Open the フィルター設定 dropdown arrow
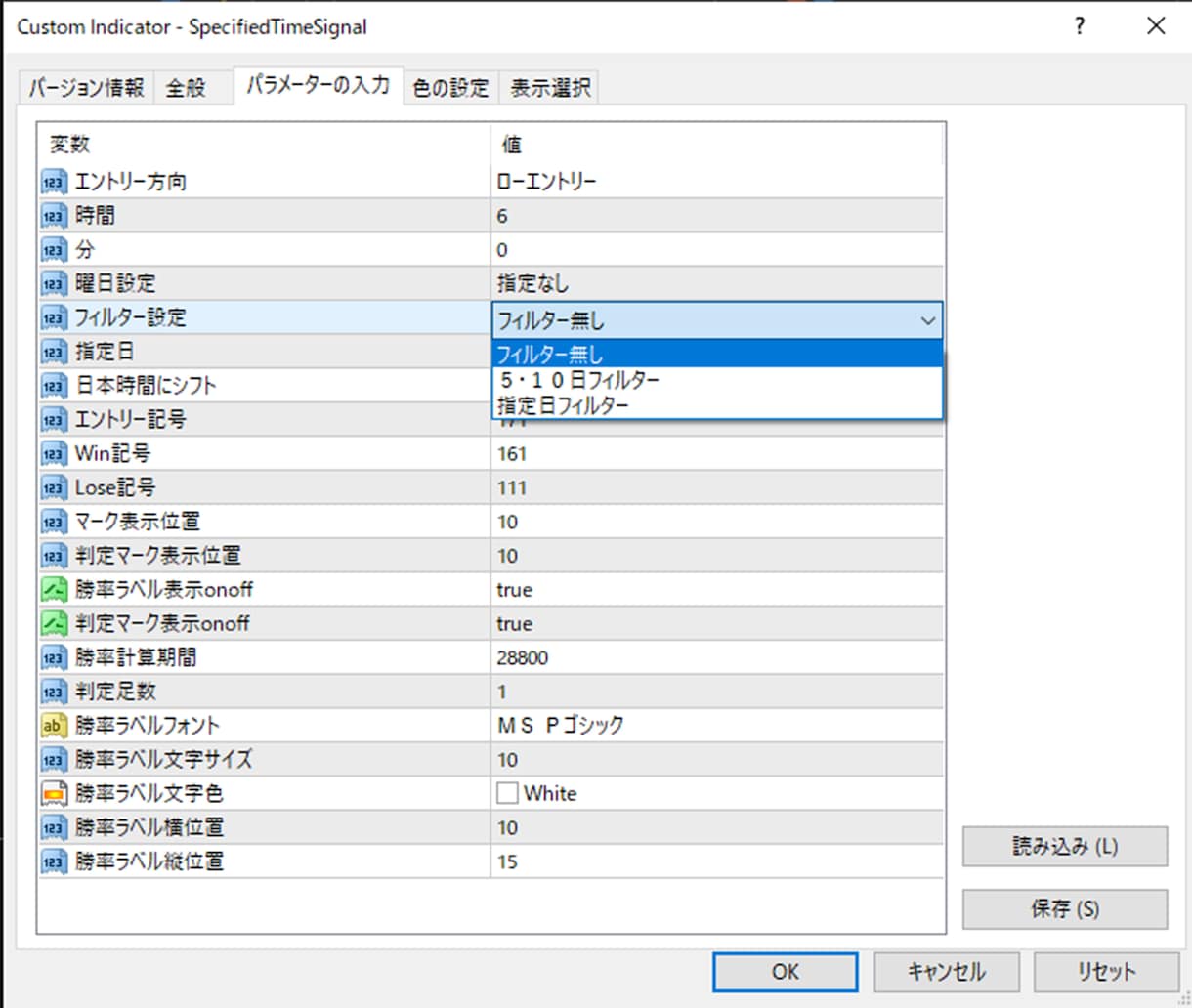Image resolution: width=1192 pixels, height=1008 pixels. coord(928,320)
